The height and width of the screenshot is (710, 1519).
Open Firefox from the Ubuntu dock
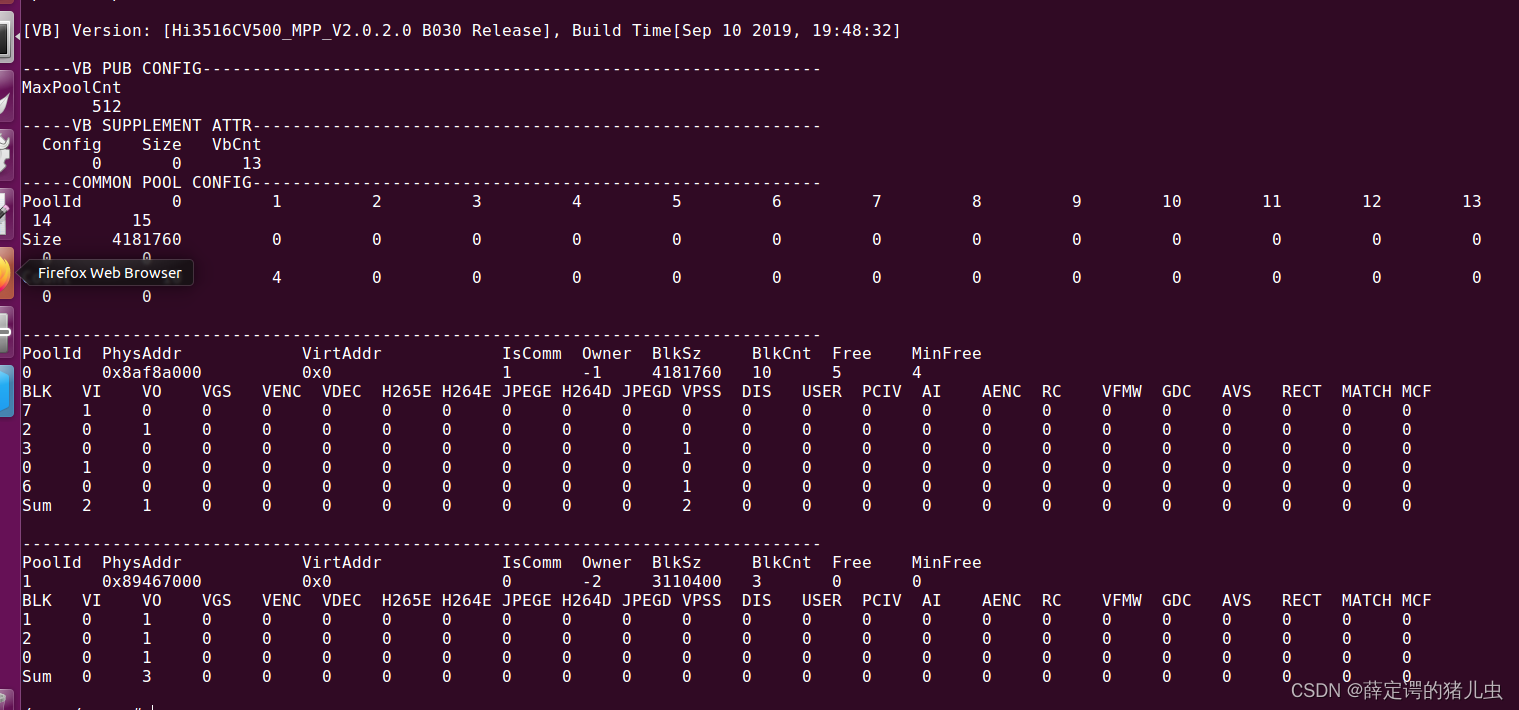coord(8,274)
